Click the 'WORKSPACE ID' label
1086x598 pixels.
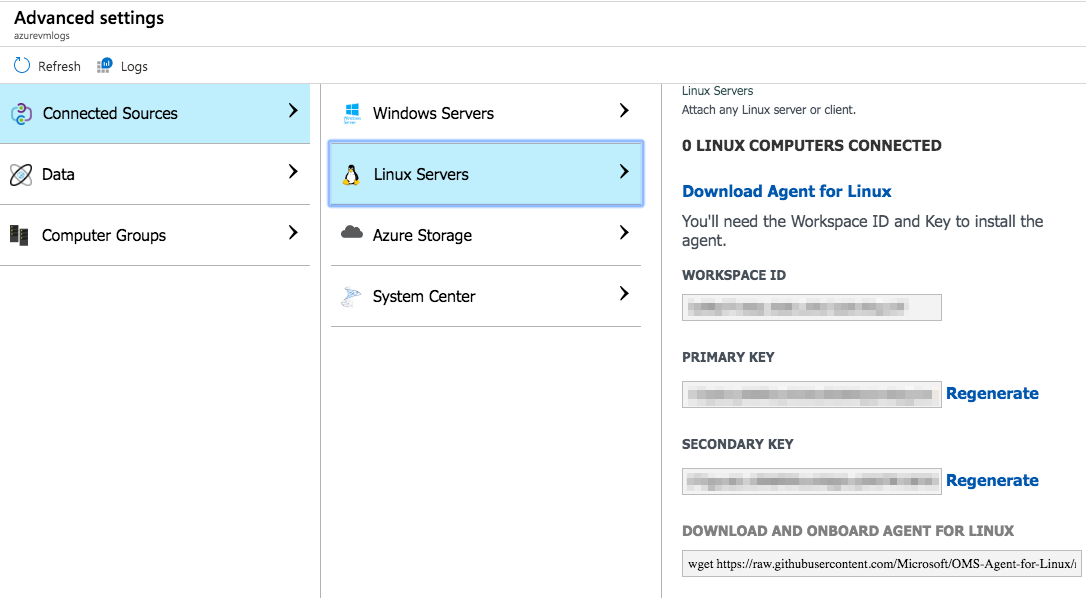(734, 275)
